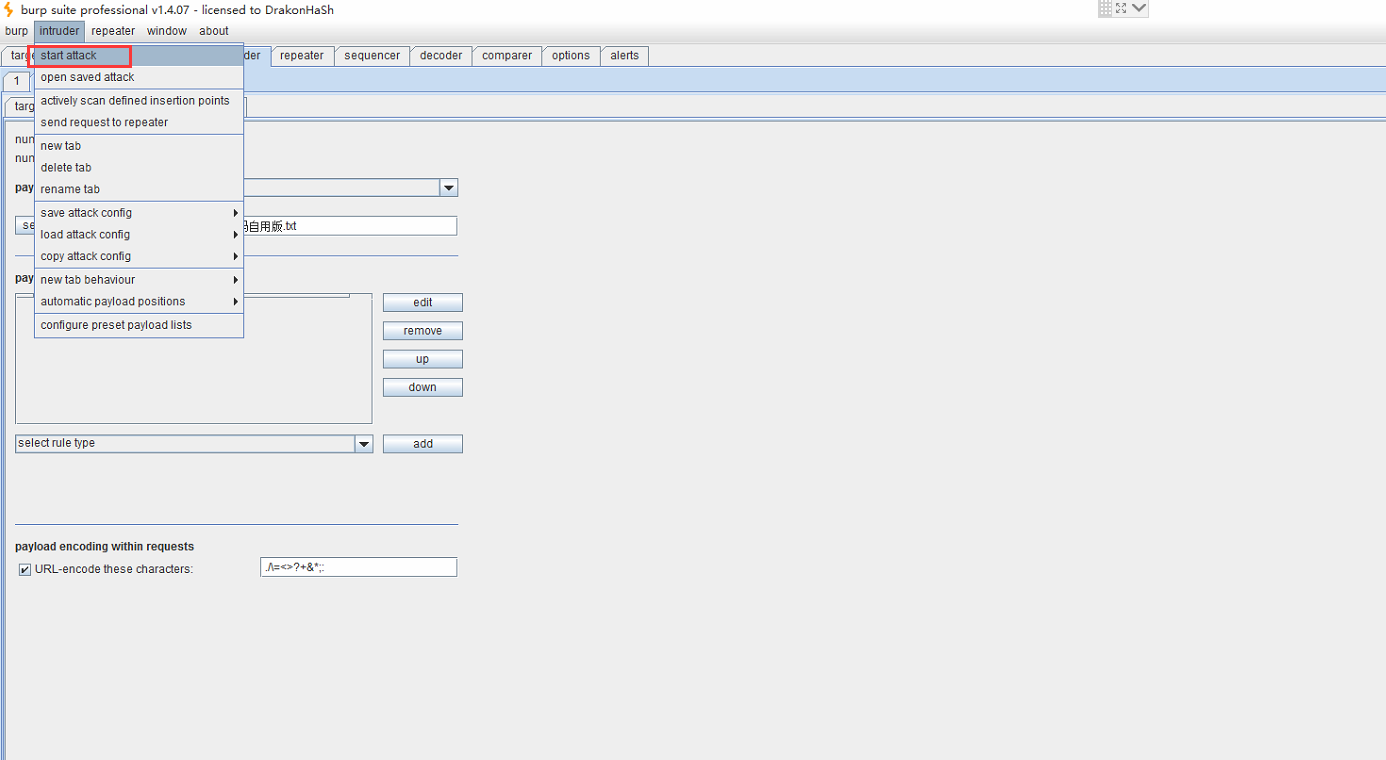Expand load attack config submenu

click(x=139, y=235)
